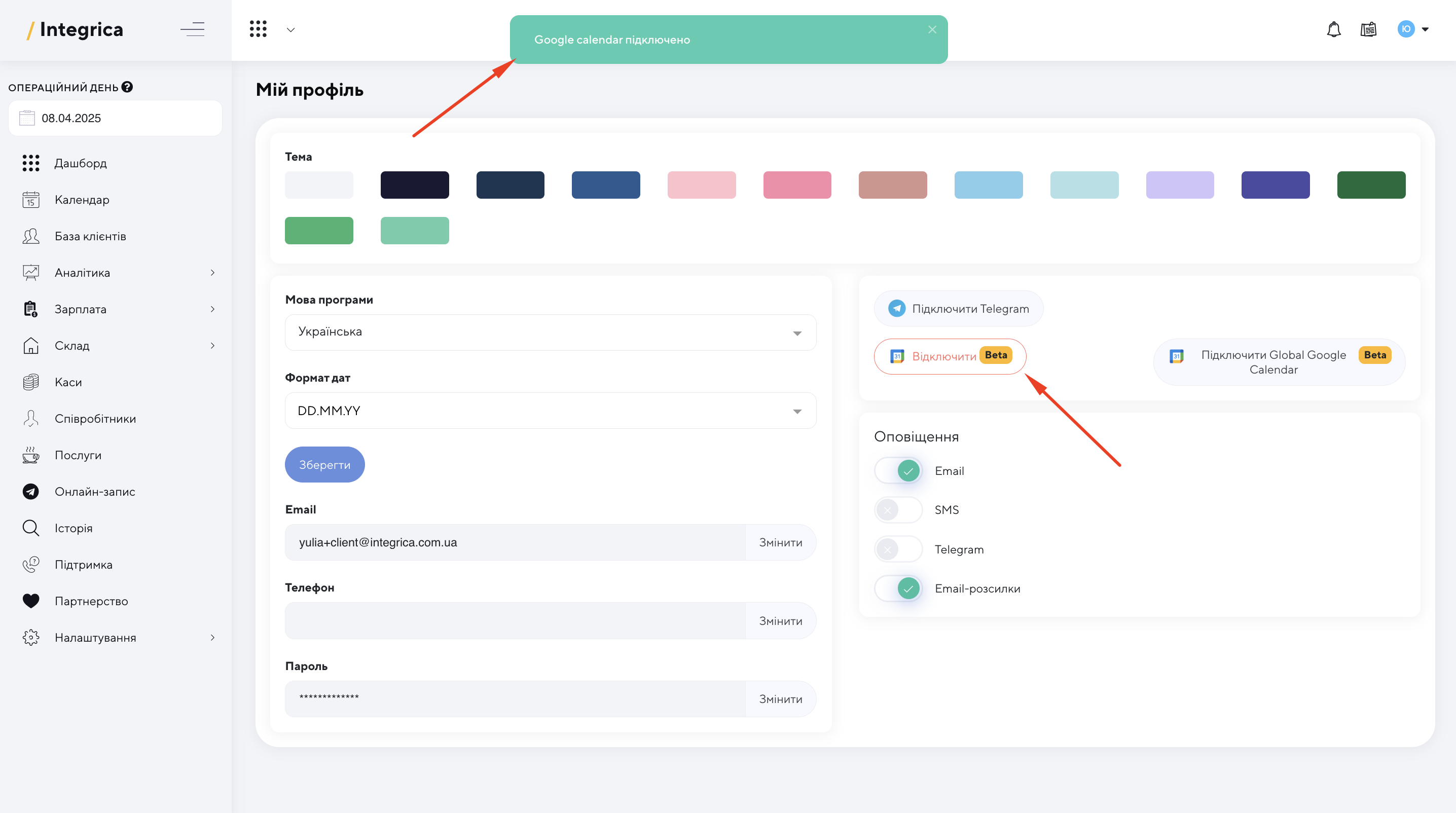Click Підключити Global Google Calendar button
Viewport: 1456px width, 813px height.
tap(1279, 362)
